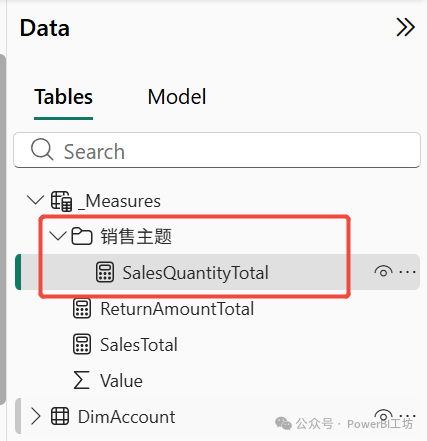This screenshot has height=441, width=427.
Task: Click into the Search field
Action: [x=217, y=150]
